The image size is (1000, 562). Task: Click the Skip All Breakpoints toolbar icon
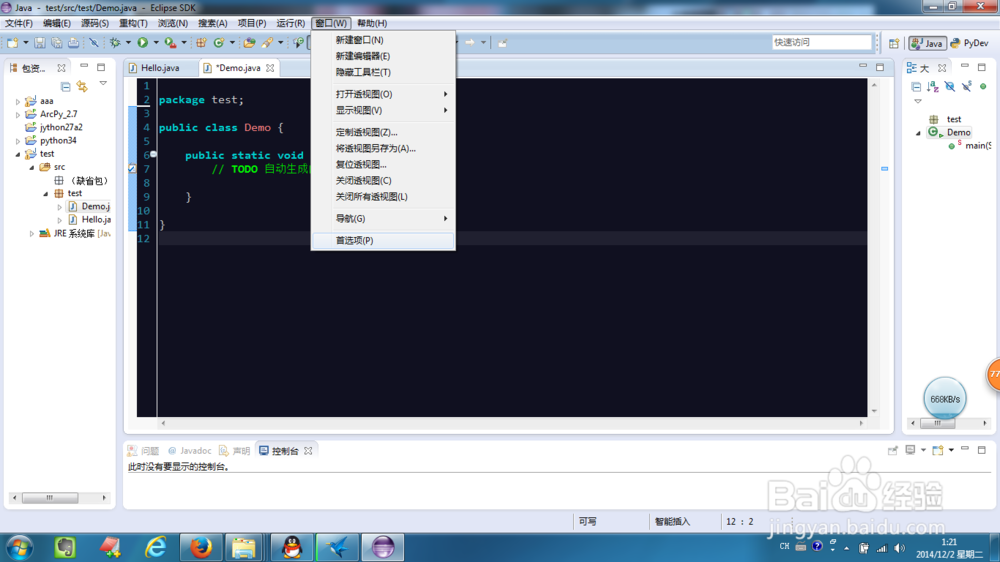tap(94, 43)
